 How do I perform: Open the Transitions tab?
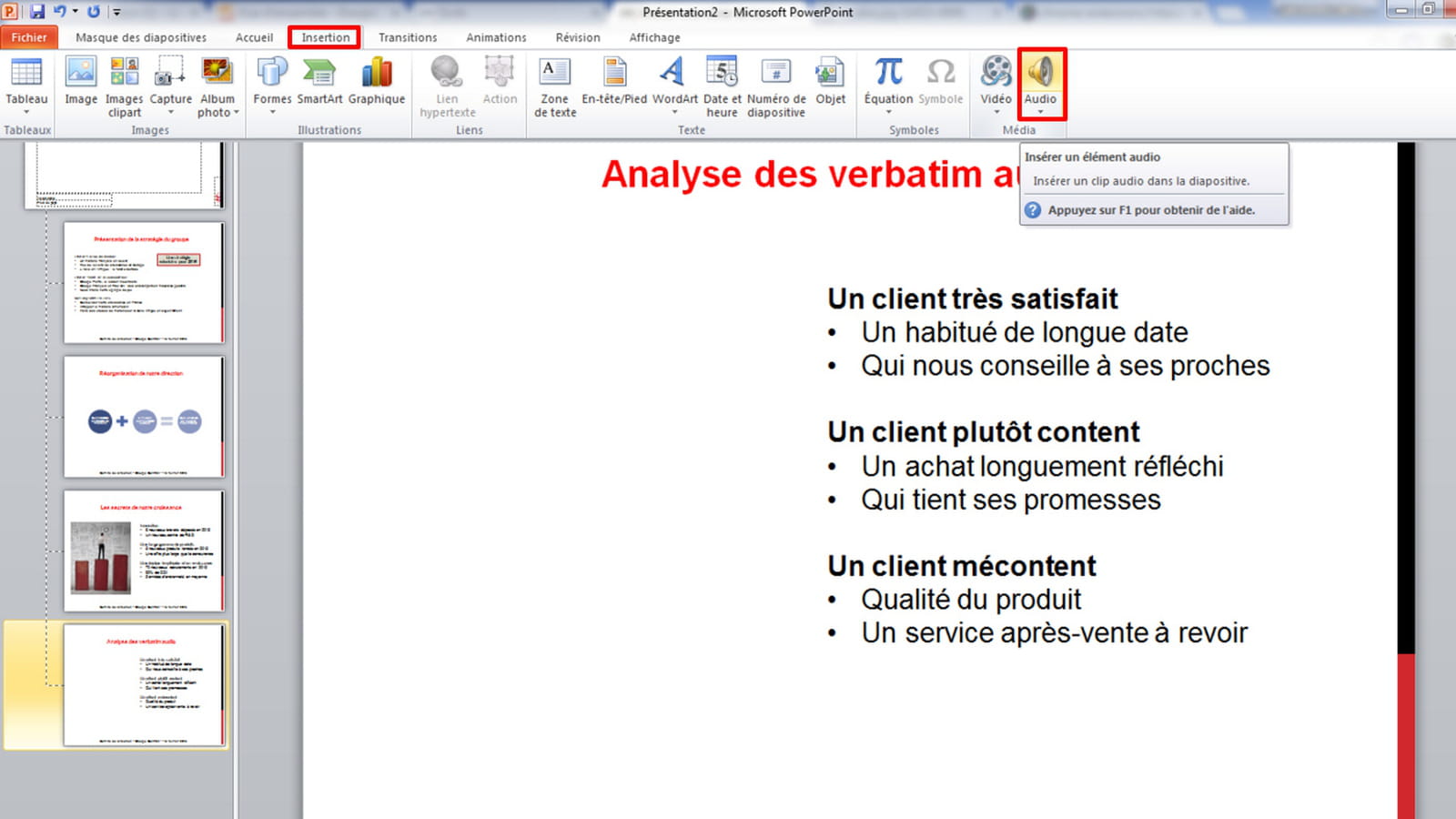tap(408, 37)
